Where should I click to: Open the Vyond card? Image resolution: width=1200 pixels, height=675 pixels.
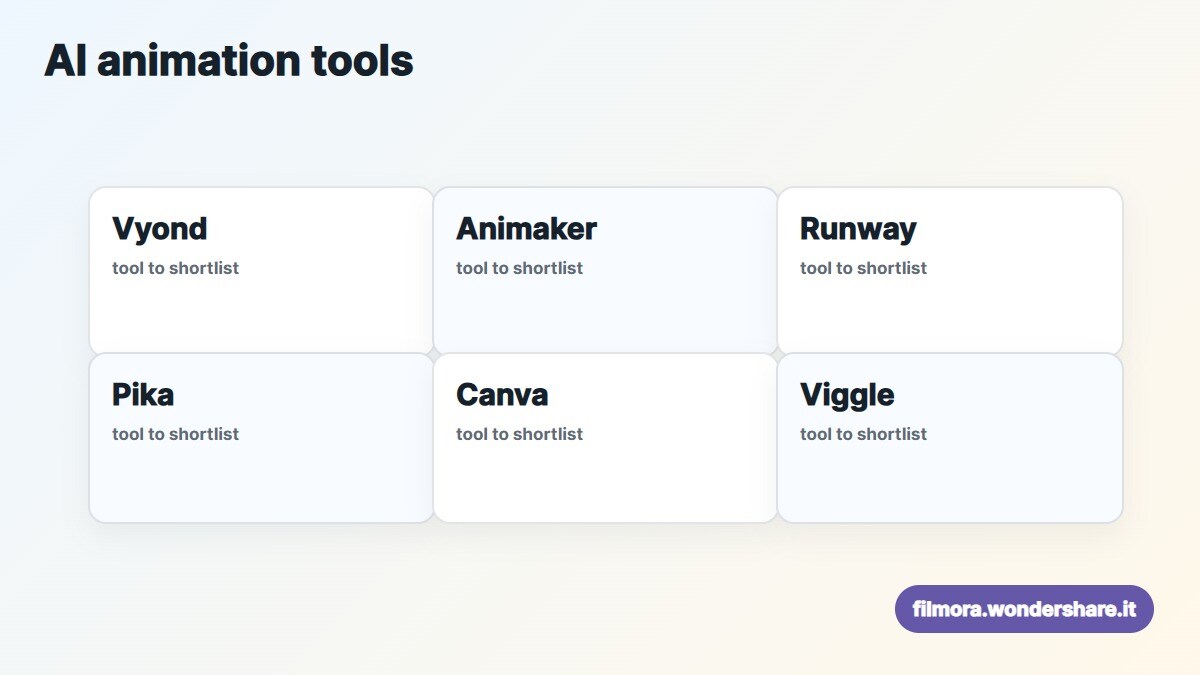click(262, 271)
